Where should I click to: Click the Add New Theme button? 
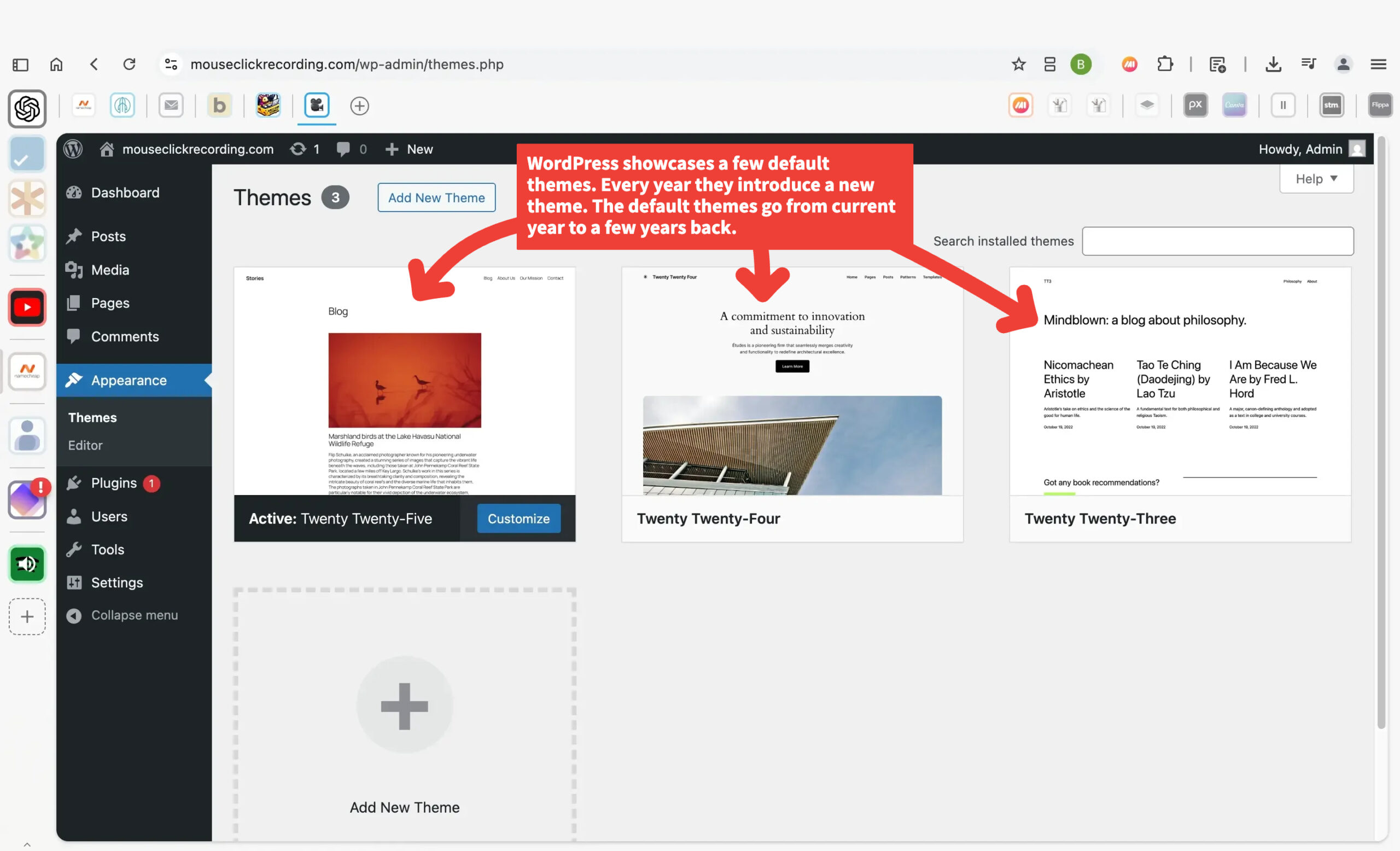point(436,197)
